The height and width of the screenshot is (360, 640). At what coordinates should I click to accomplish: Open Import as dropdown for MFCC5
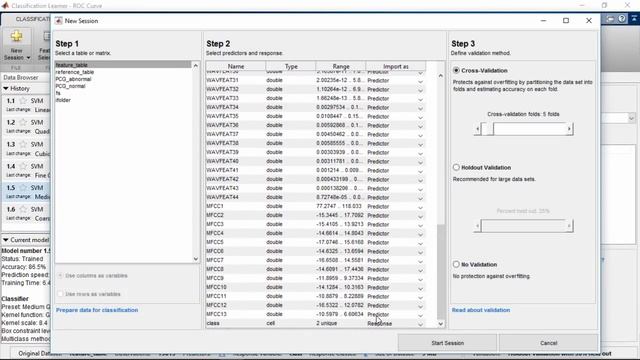click(x=420, y=242)
